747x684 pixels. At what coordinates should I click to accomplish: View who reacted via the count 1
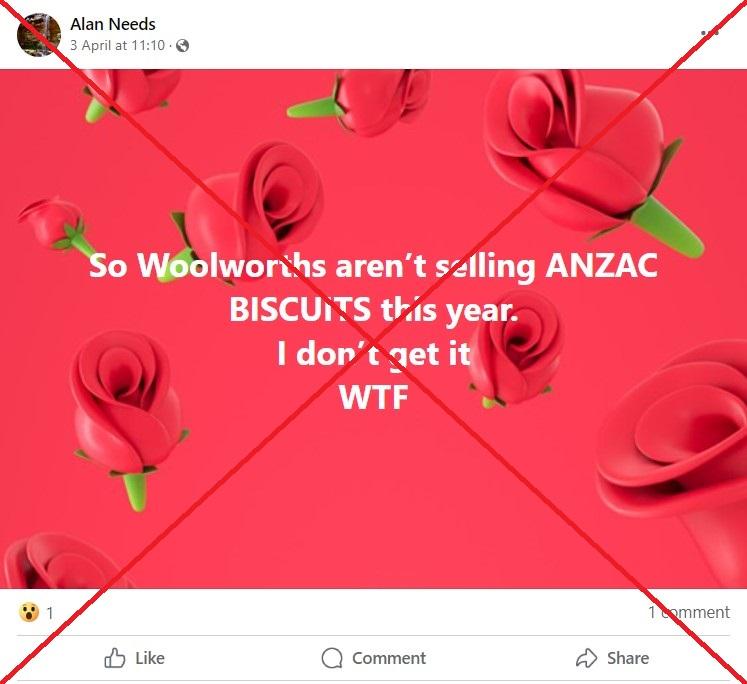point(50,613)
